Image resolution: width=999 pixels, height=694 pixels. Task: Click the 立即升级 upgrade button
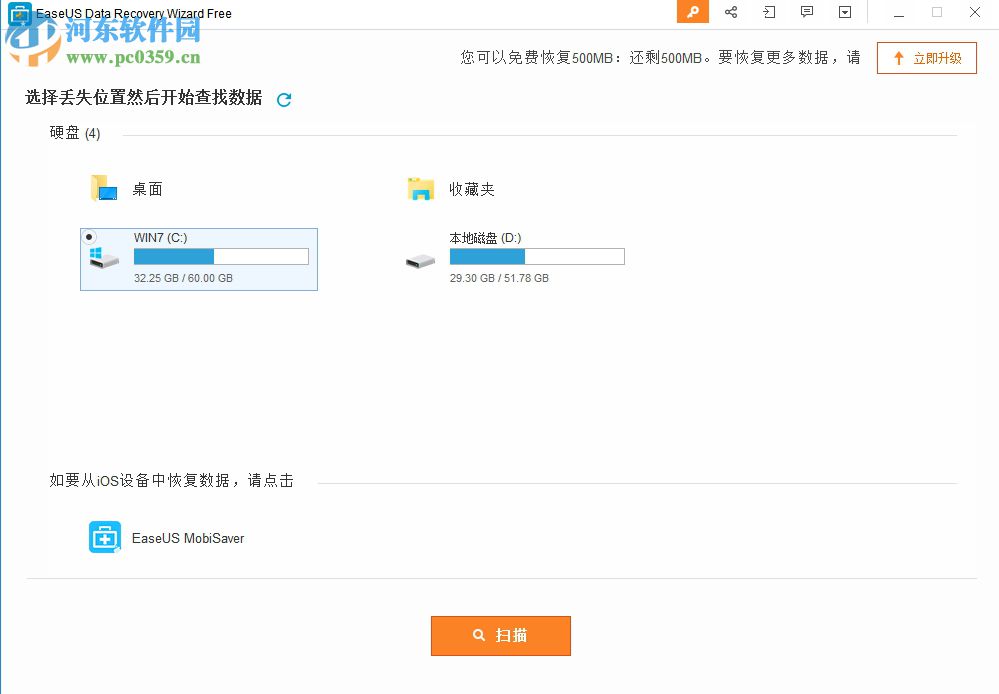point(926,57)
